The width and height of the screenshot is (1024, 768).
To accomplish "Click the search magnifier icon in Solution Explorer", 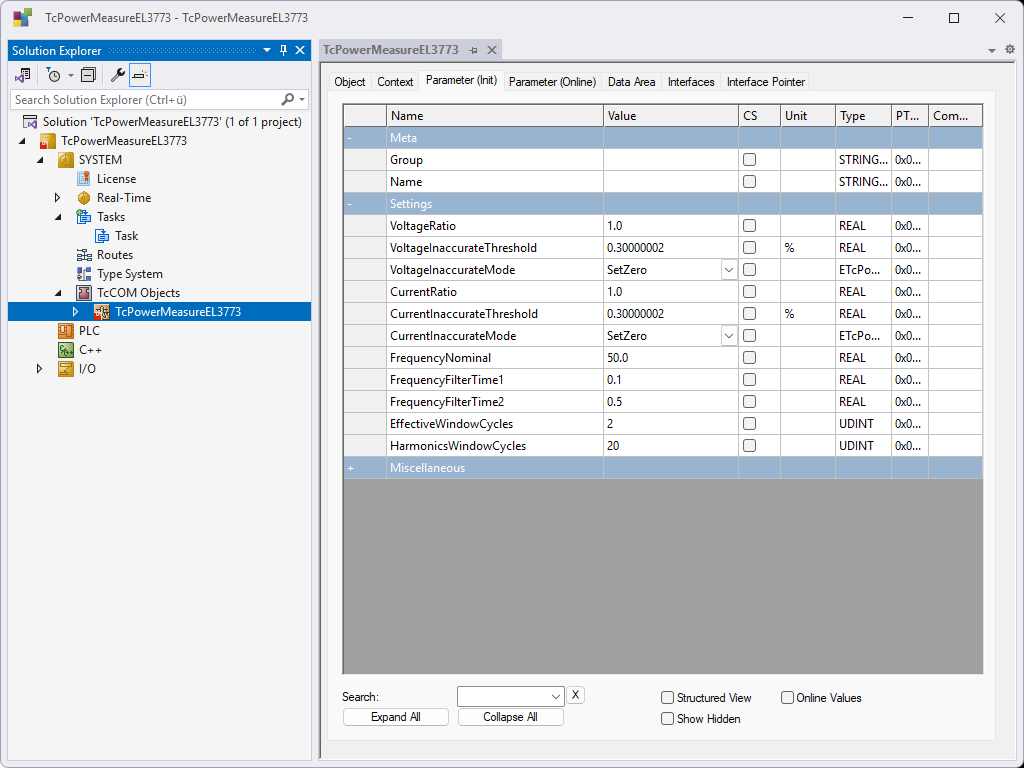I will [x=287, y=99].
